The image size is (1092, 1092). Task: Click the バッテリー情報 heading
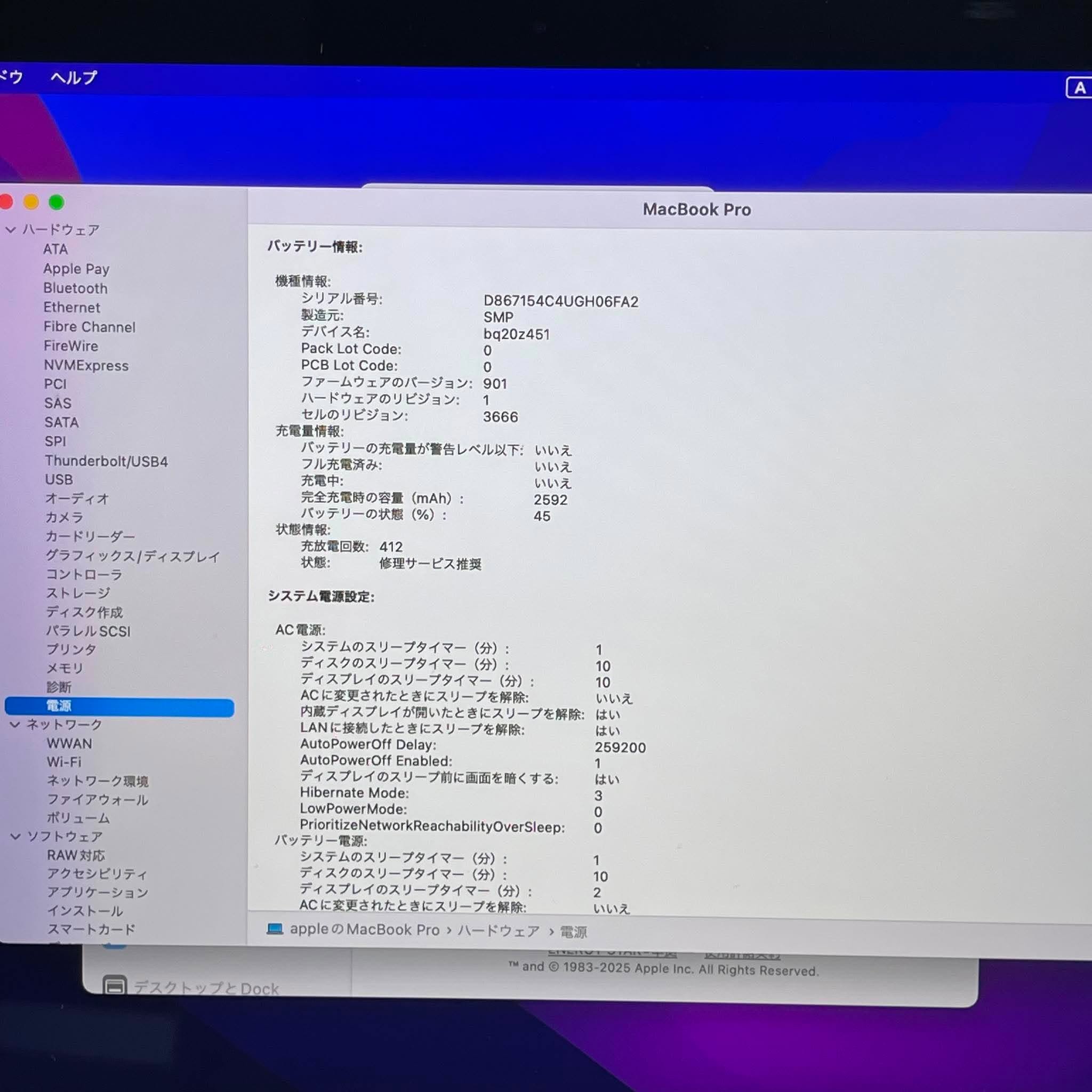pyautogui.click(x=315, y=246)
